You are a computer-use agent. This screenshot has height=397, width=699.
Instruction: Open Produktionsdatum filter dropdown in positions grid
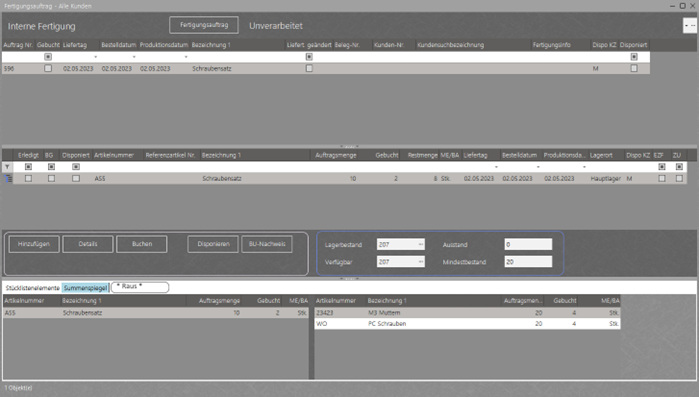[x=584, y=167]
